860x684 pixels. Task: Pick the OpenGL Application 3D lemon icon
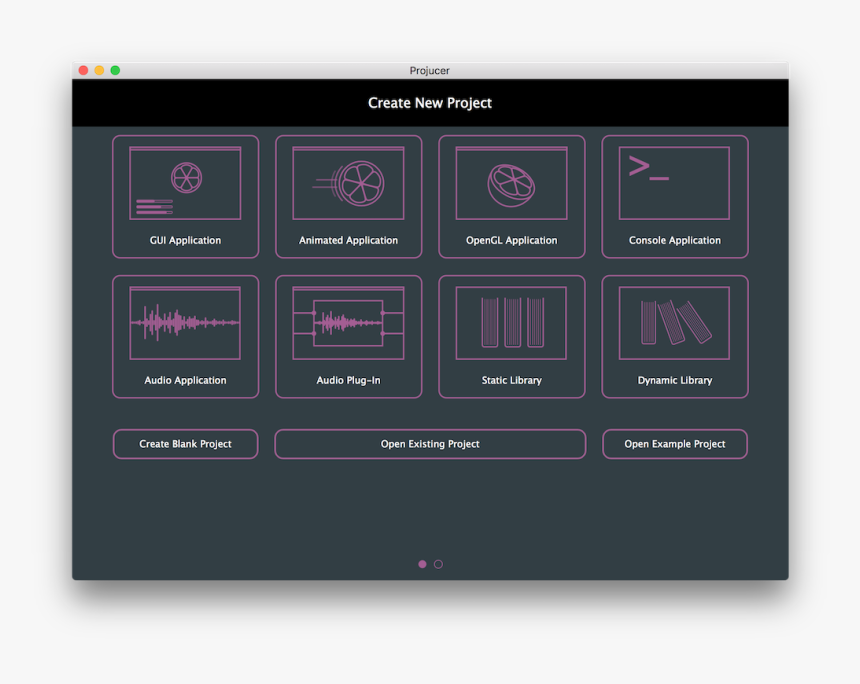(511, 184)
